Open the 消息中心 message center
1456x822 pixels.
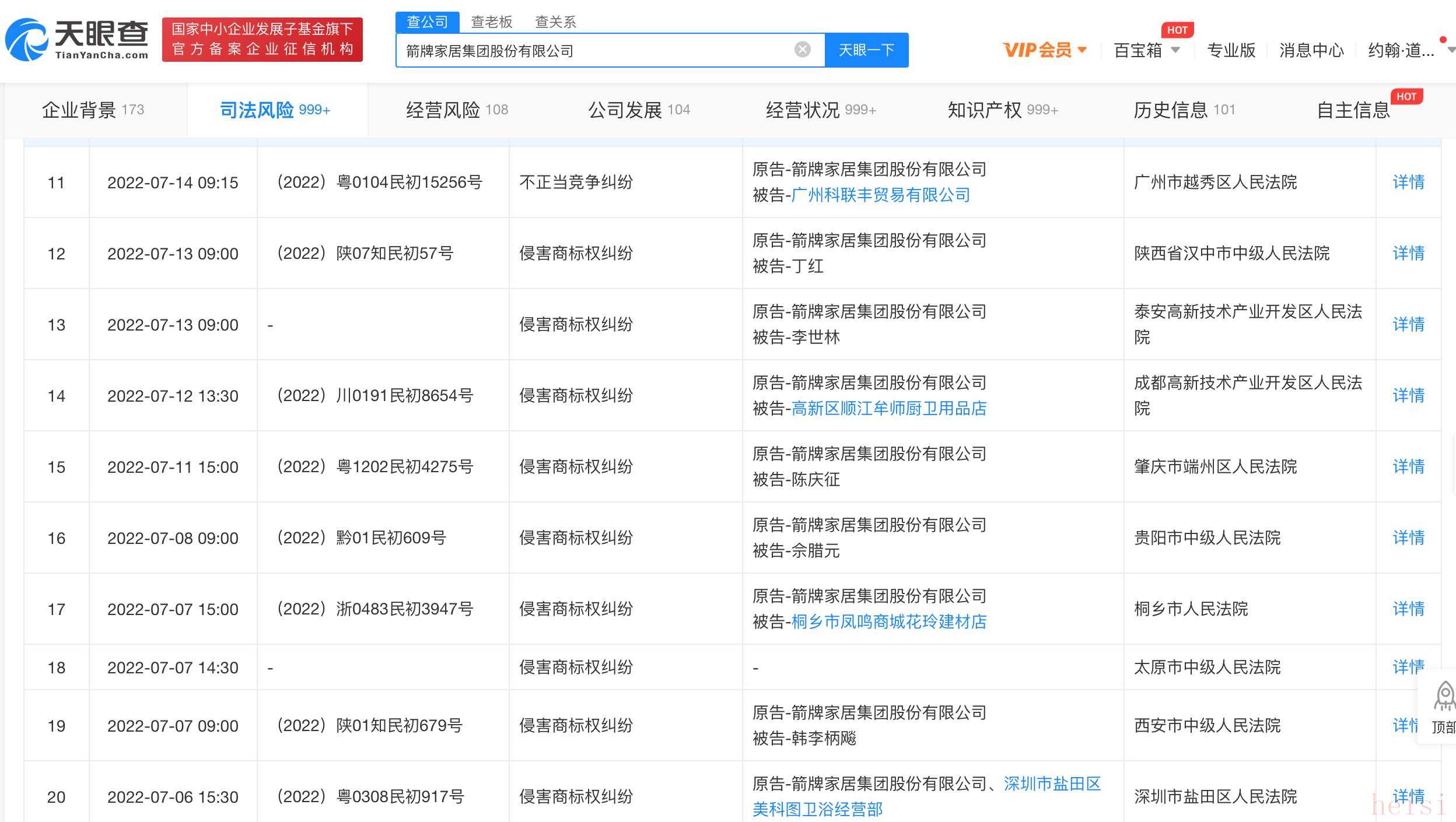point(1311,50)
